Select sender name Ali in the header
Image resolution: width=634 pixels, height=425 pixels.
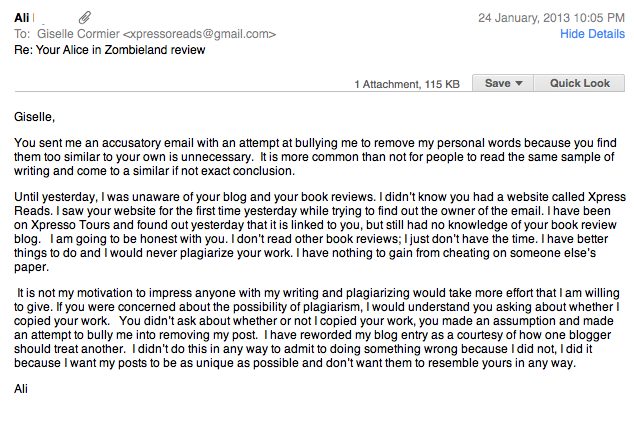click(21, 18)
